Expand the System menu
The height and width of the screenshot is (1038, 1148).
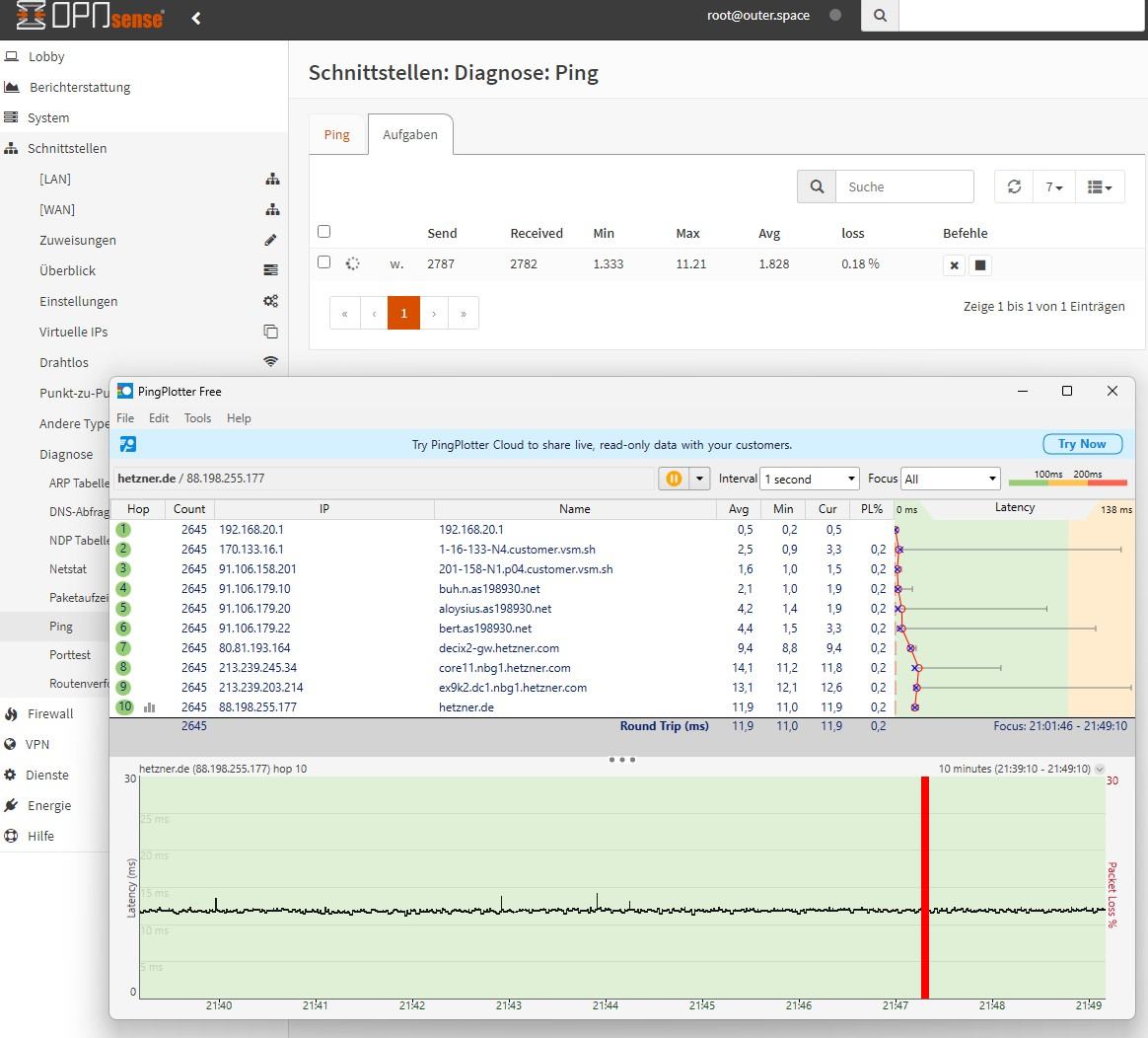pos(48,118)
